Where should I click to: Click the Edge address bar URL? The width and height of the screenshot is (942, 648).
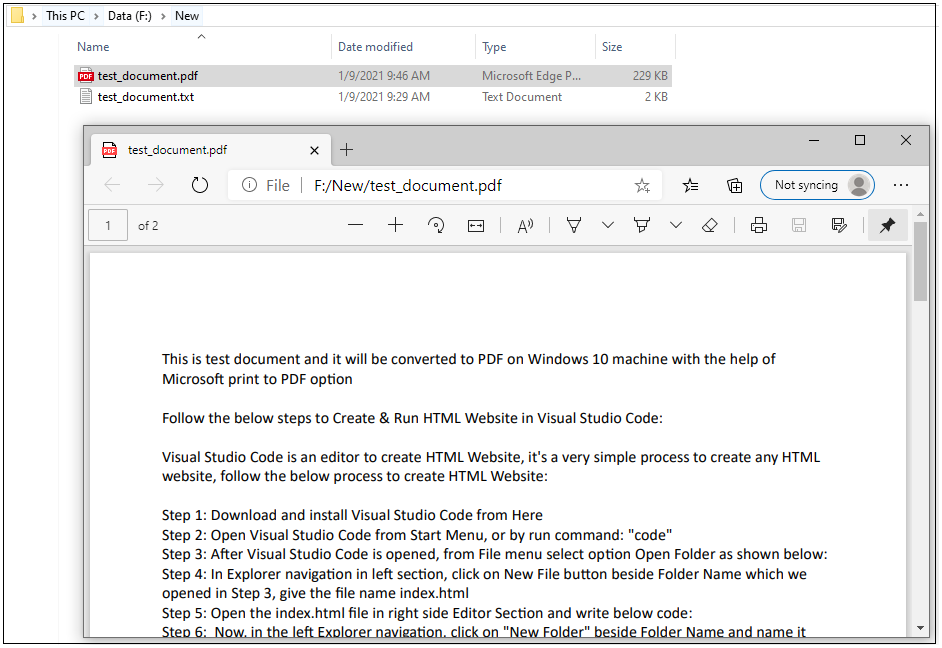click(x=408, y=186)
